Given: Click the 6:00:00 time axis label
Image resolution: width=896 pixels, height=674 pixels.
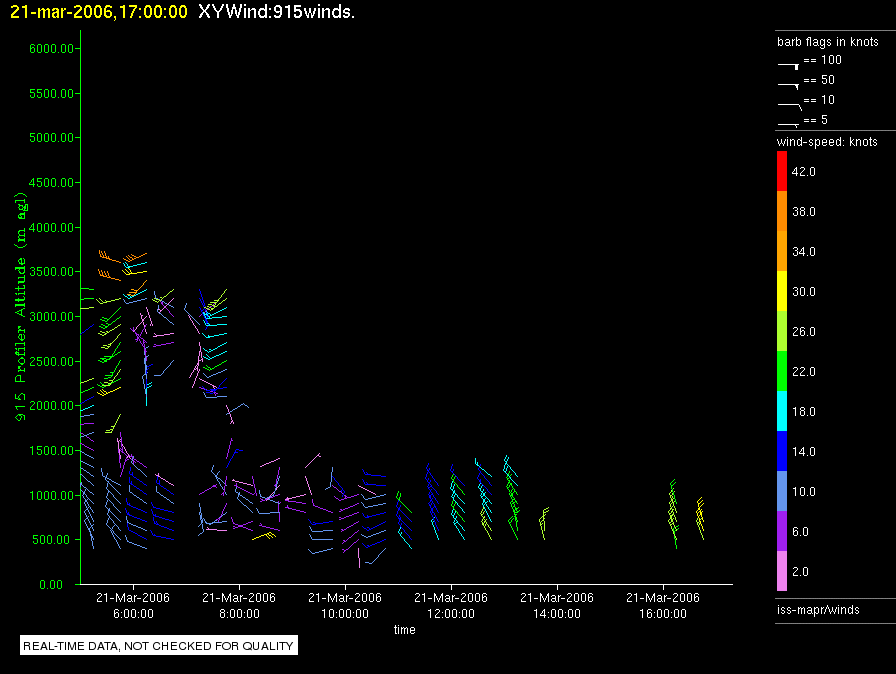Looking at the screenshot, I should [x=133, y=613].
